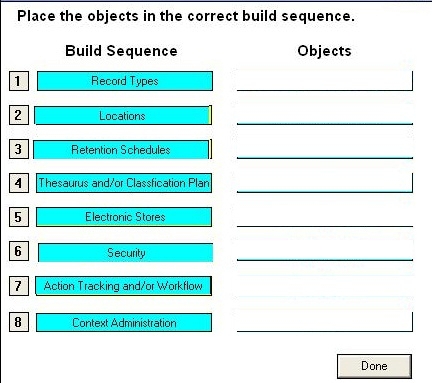Select Thesaurus and/or Classification Plan item
432x383 pixels.
point(124,183)
